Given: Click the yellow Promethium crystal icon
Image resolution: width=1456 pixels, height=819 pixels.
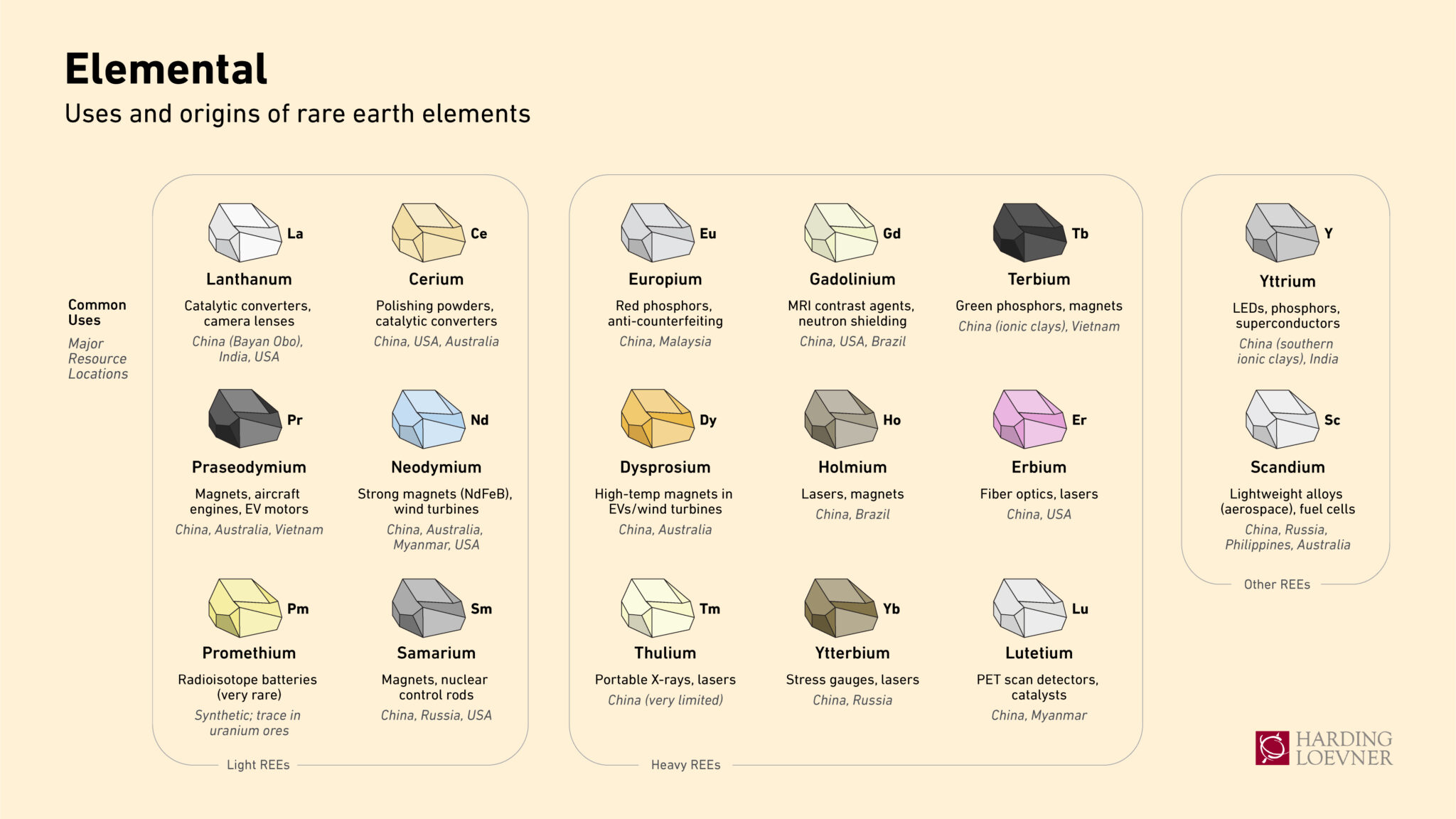Looking at the screenshot, I should coord(245,606).
